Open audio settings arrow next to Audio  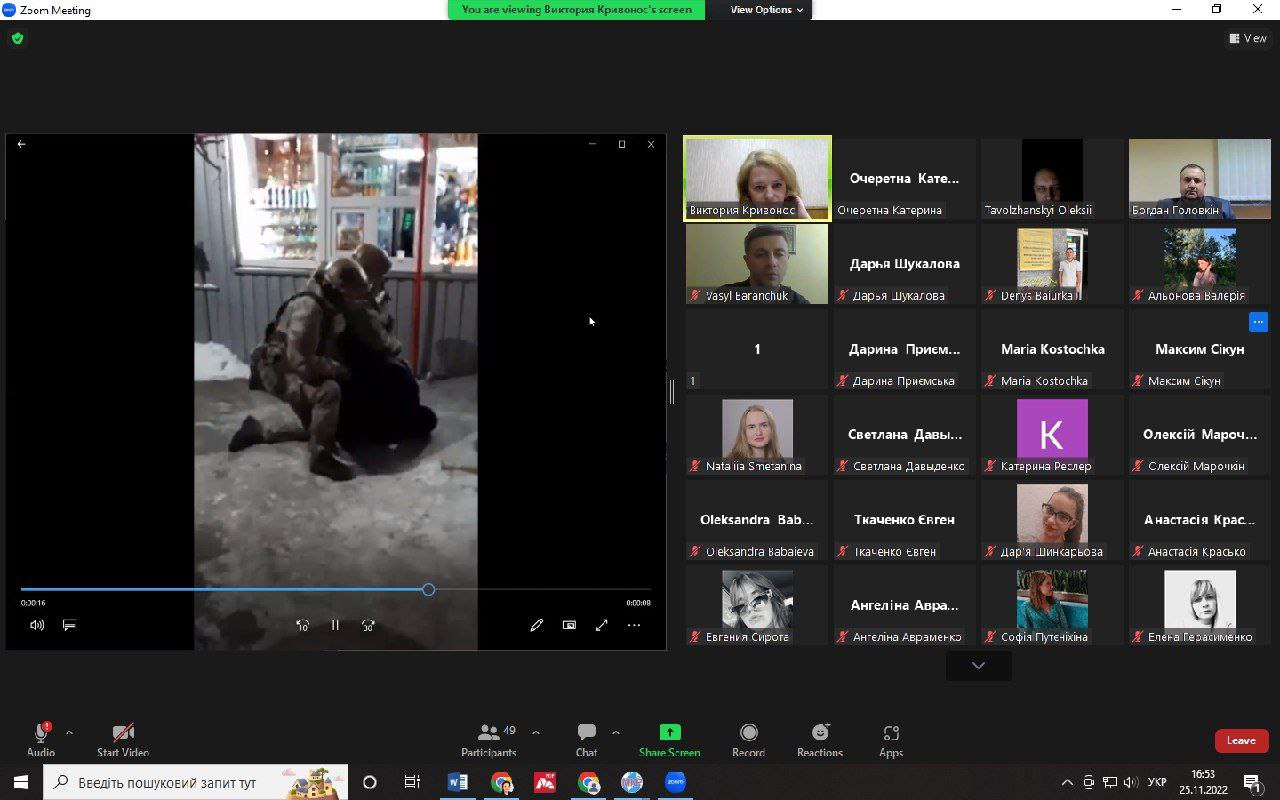point(69,733)
